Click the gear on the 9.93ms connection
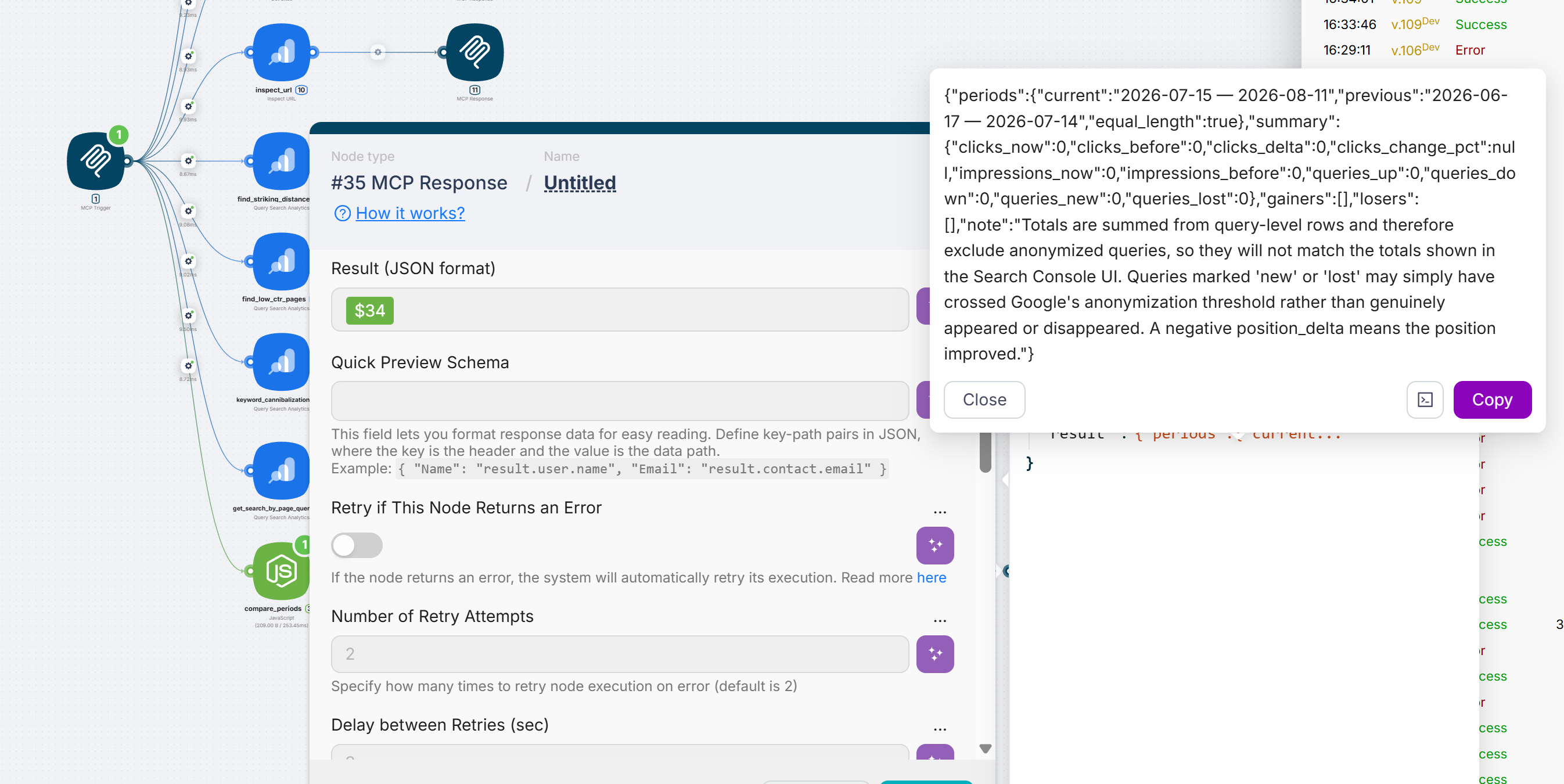The height and width of the screenshot is (784, 1564). [x=188, y=106]
